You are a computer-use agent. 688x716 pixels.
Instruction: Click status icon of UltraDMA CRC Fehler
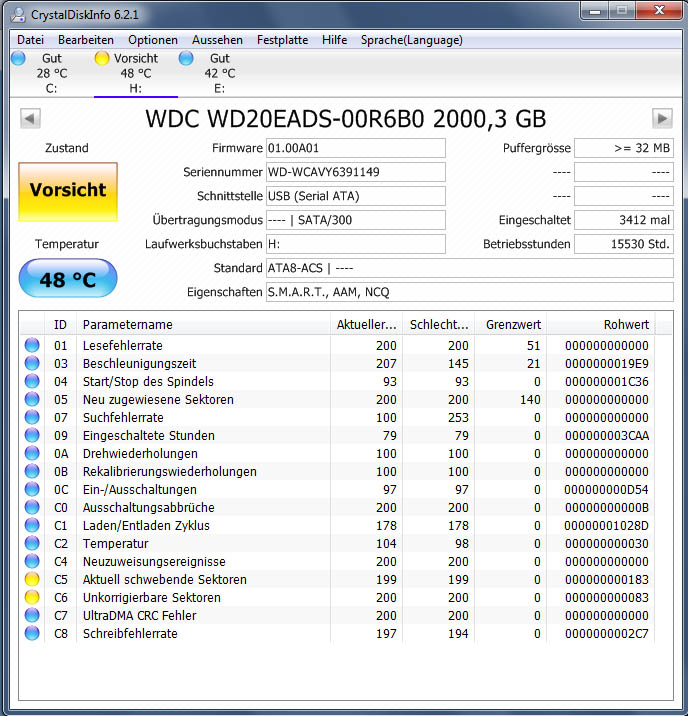click(32, 616)
